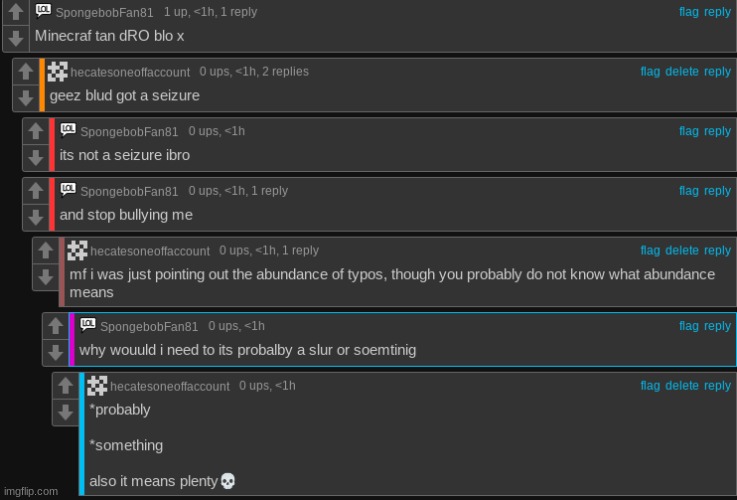Downvote the "its not a seizure ibro" comment
This screenshot has height=500, width=737.
point(35,158)
